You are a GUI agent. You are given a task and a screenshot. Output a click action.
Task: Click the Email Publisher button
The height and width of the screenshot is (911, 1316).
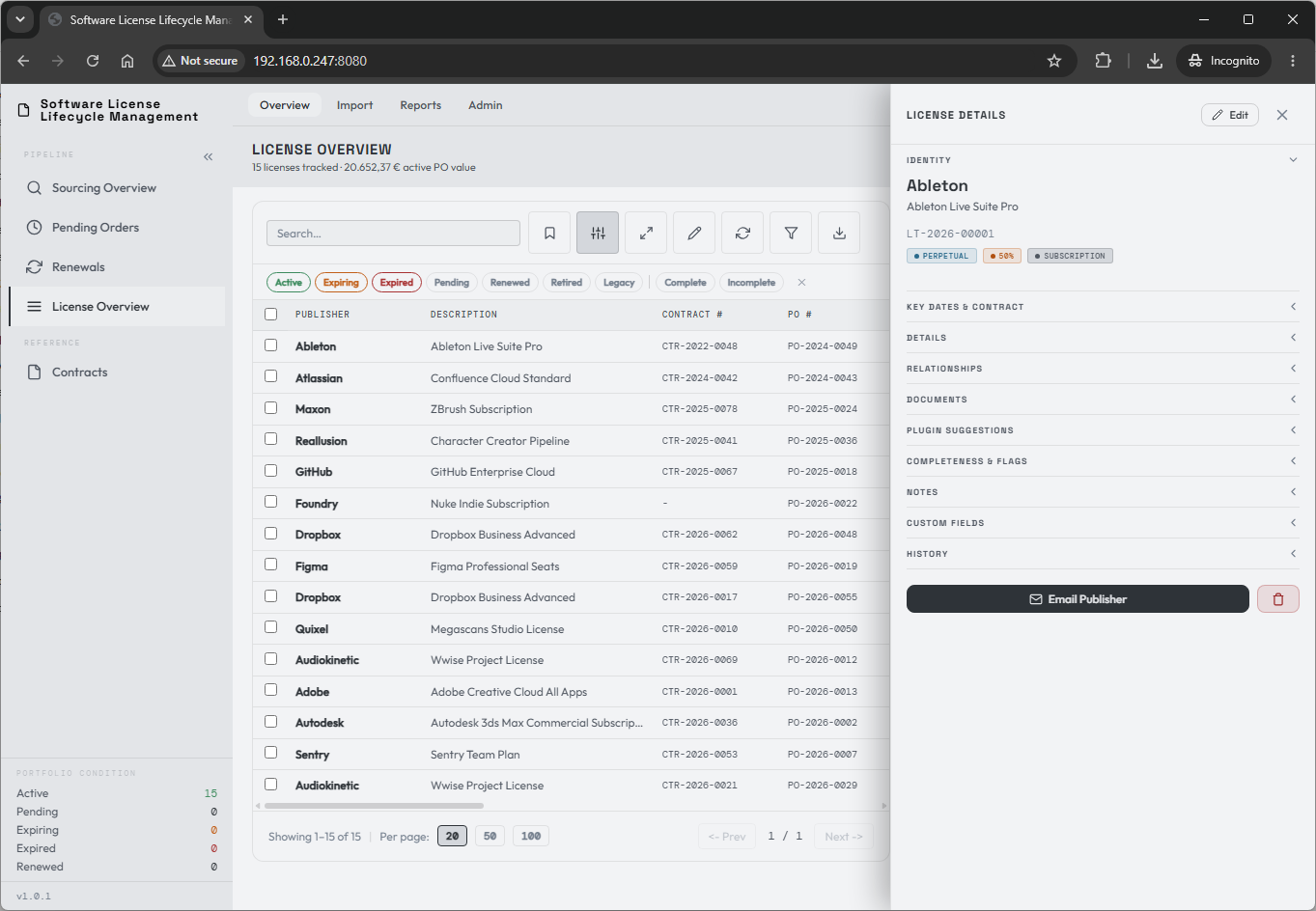[1078, 599]
